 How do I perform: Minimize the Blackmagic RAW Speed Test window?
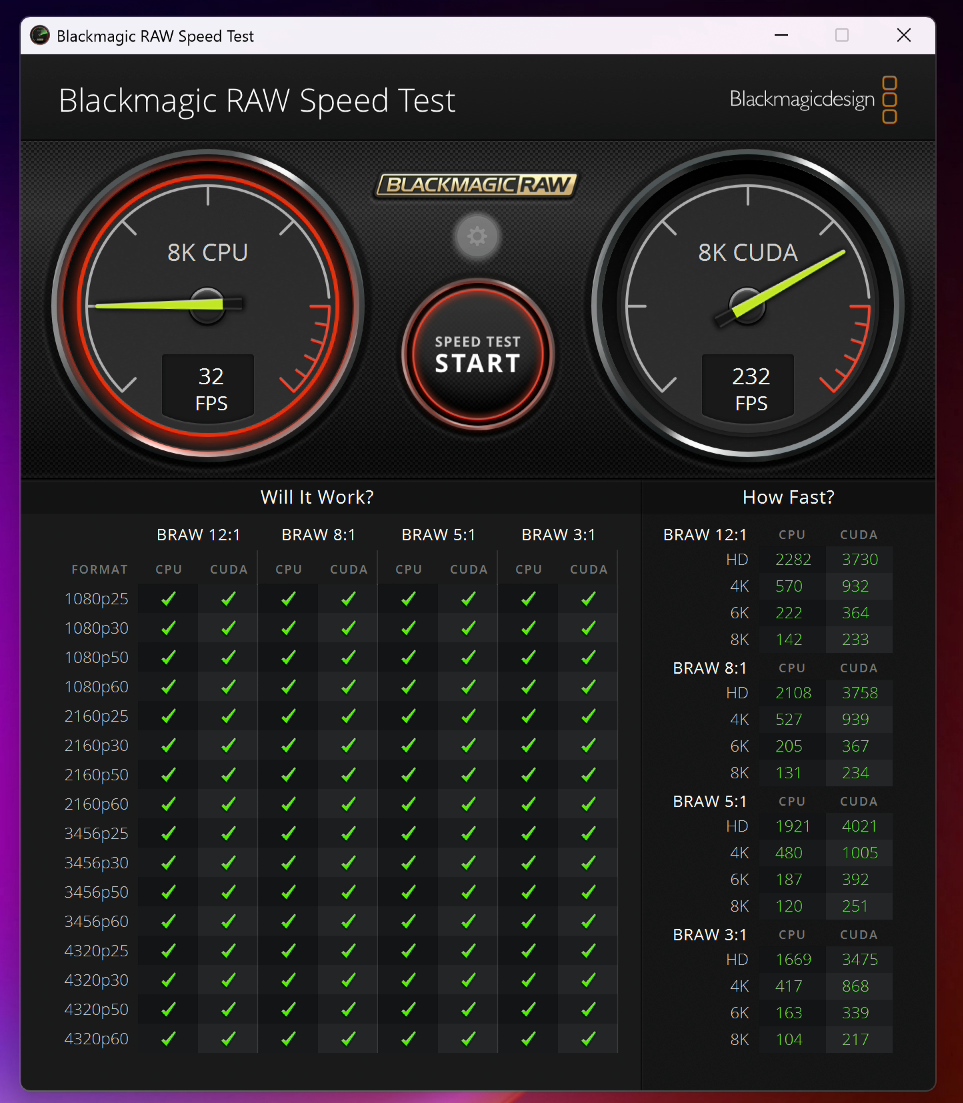pos(781,35)
